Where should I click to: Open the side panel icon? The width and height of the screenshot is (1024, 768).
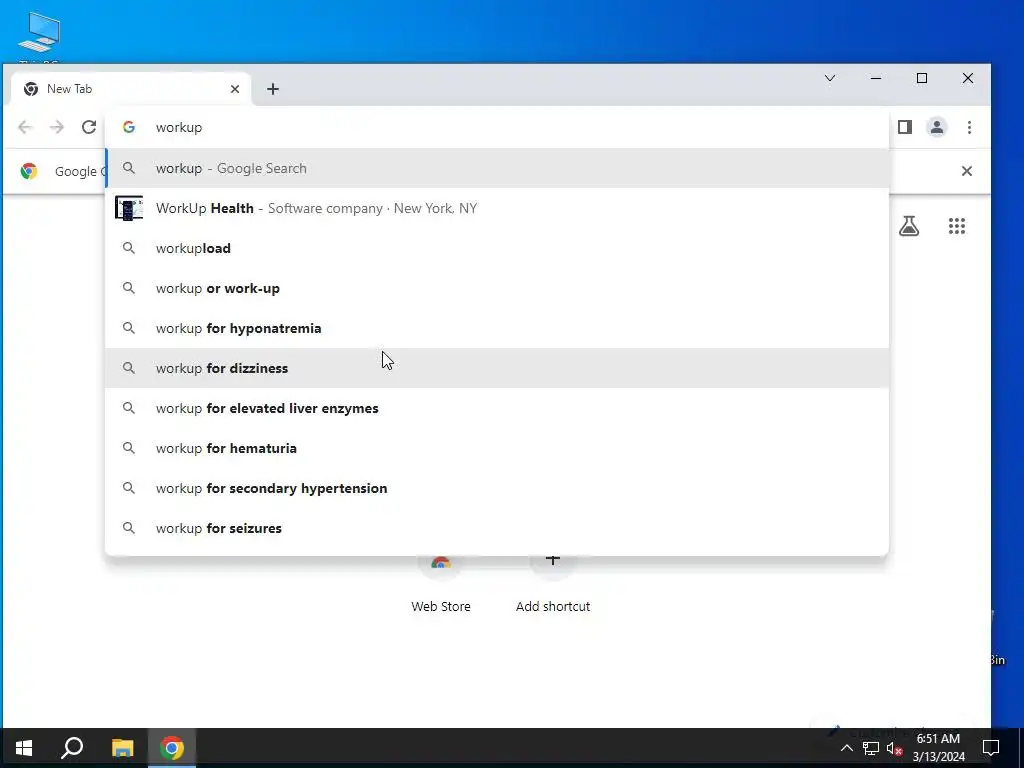click(904, 127)
